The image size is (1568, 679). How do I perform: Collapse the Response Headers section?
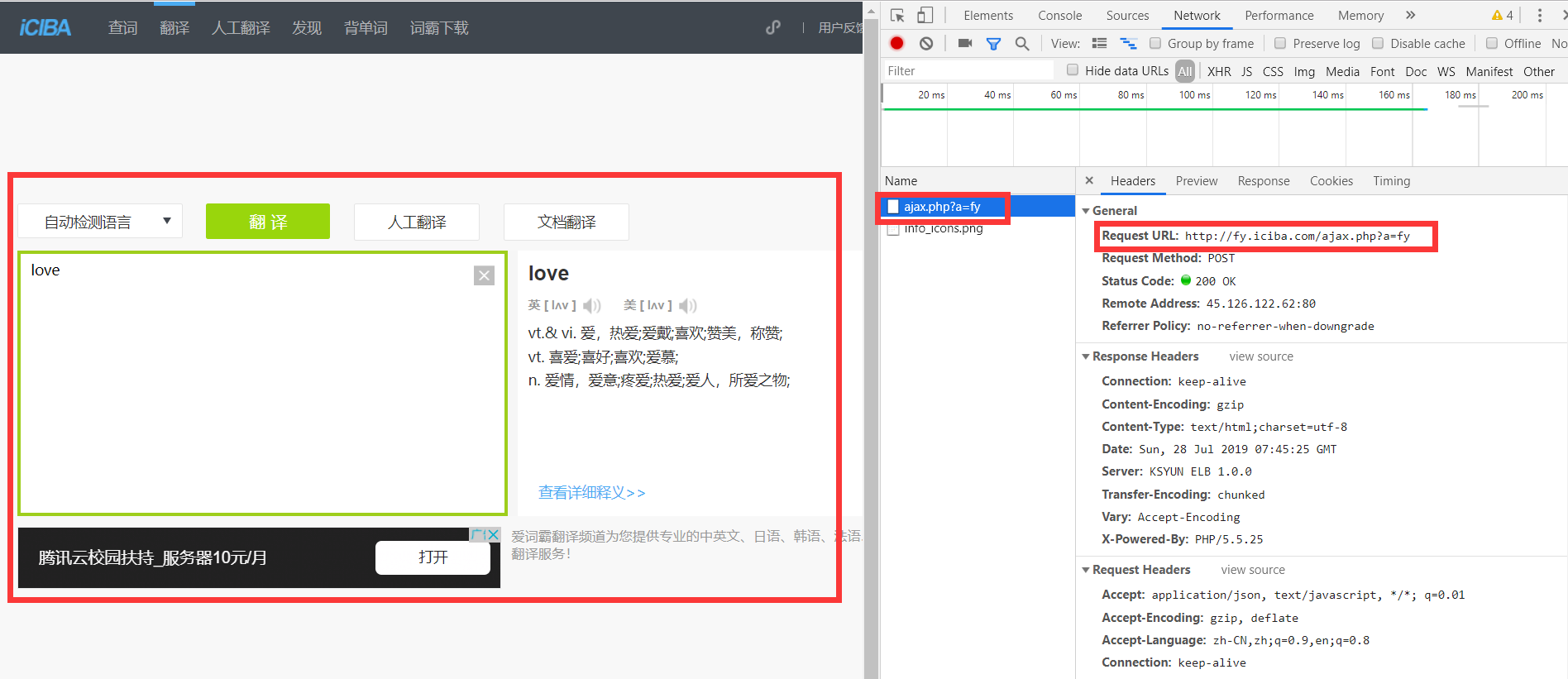[x=1086, y=356]
